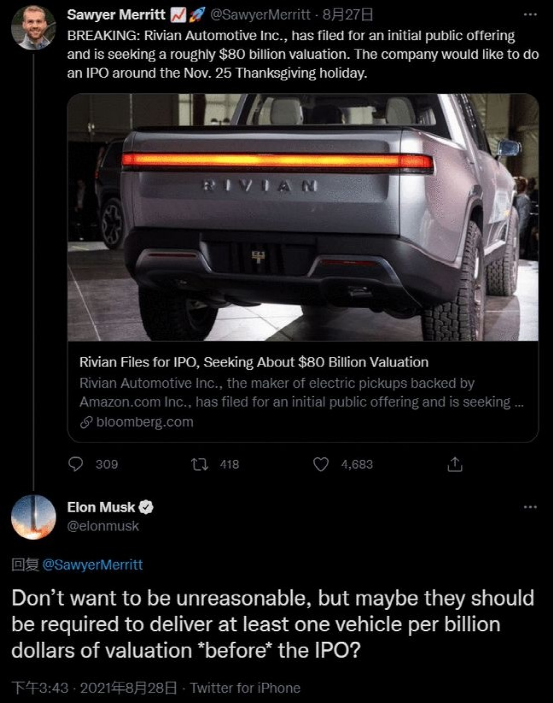Click the Elon Musk display name
Viewport: 553px width, 703px height.
pyautogui.click(x=101, y=507)
